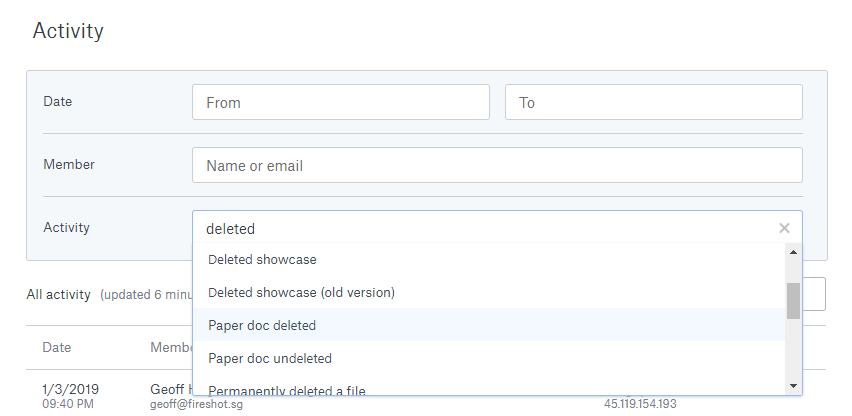Click the 'All activity' label
852x416 pixels.
click(x=58, y=295)
